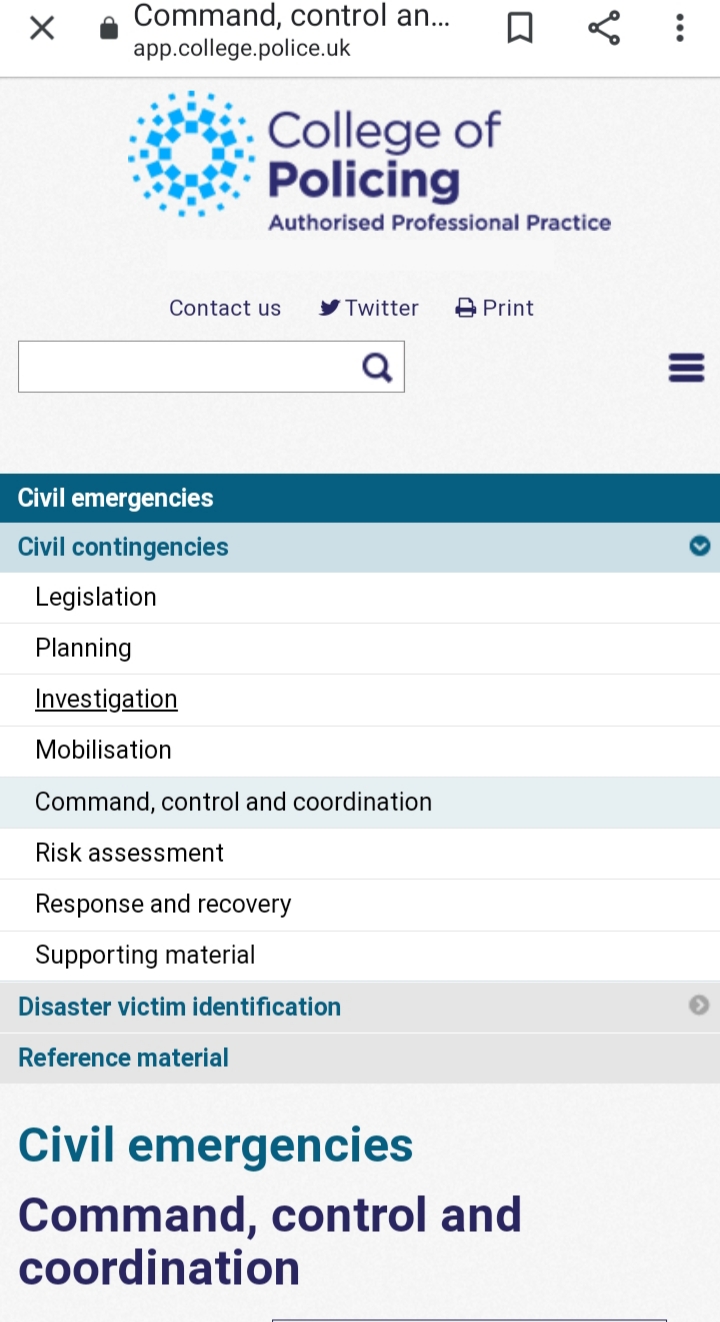Viewport: 720px width, 1322px height.
Task: Open the Reference material section
Action: click(x=123, y=1057)
